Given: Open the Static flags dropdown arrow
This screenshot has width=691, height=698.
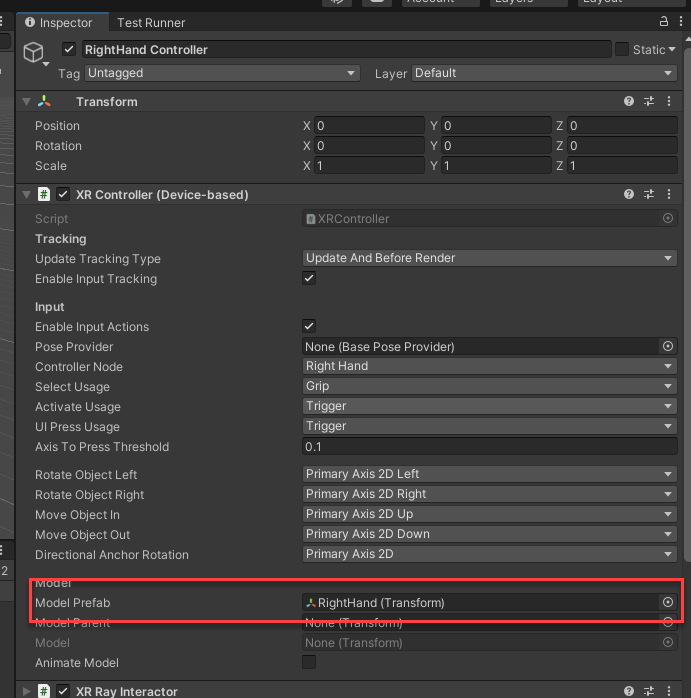Looking at the screenshot, I should [672, 49].
